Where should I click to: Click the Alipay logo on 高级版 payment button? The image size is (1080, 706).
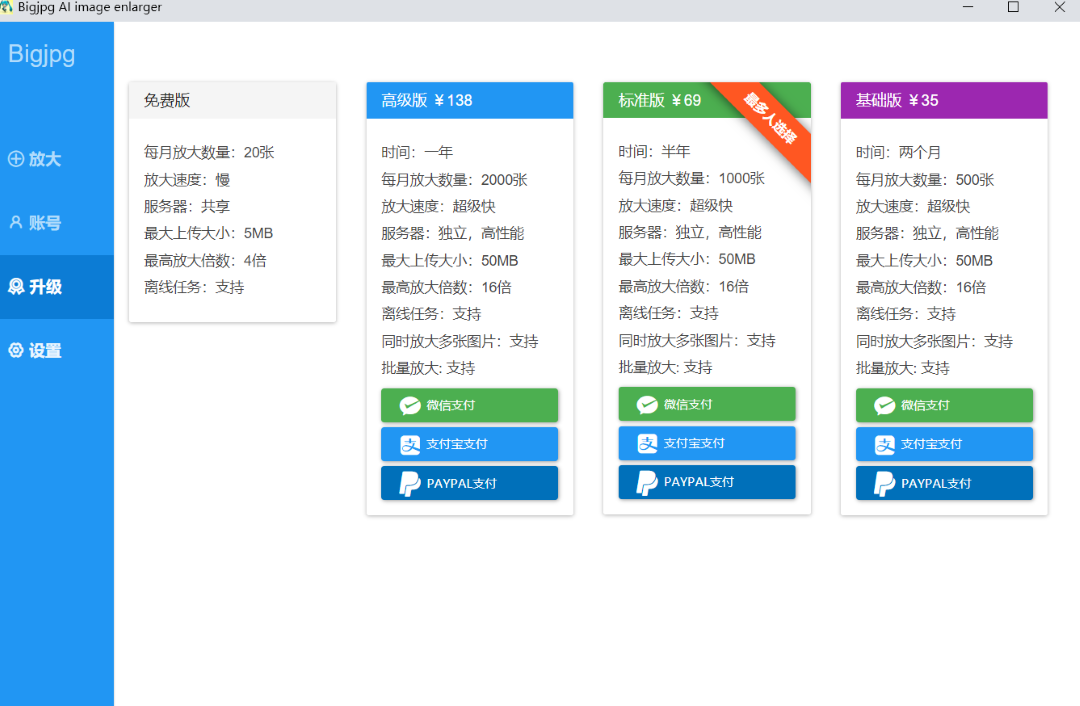[x=410, y=443]
